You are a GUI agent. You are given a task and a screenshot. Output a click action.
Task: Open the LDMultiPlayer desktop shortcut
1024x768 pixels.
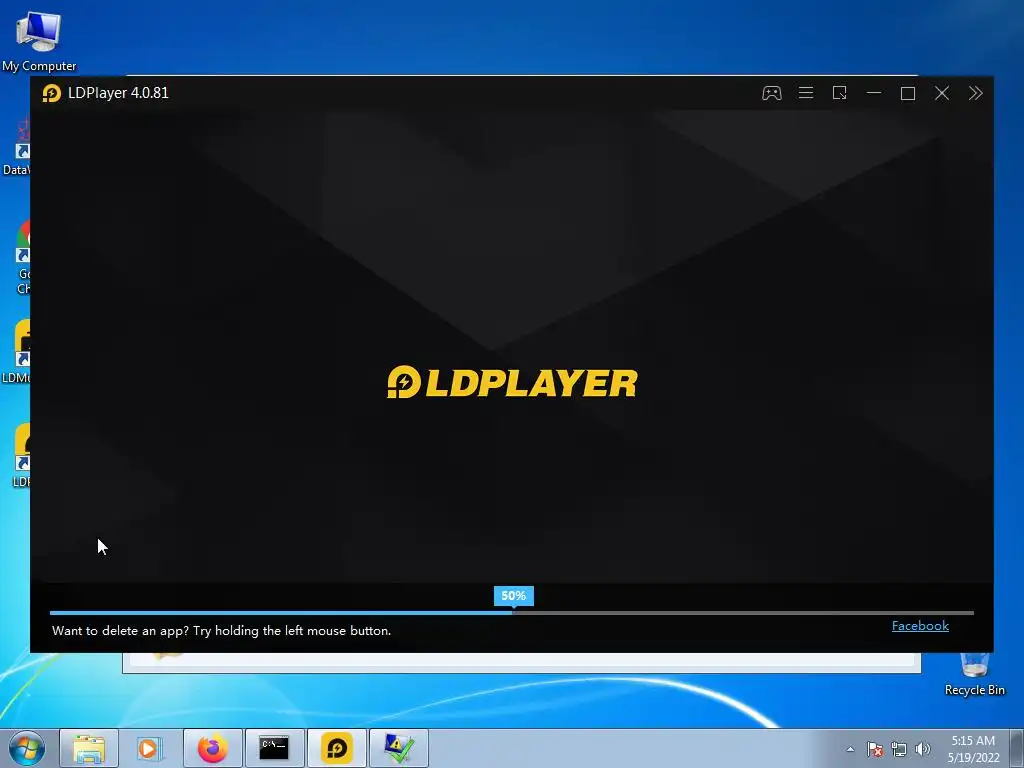click(x=16, y=352)
